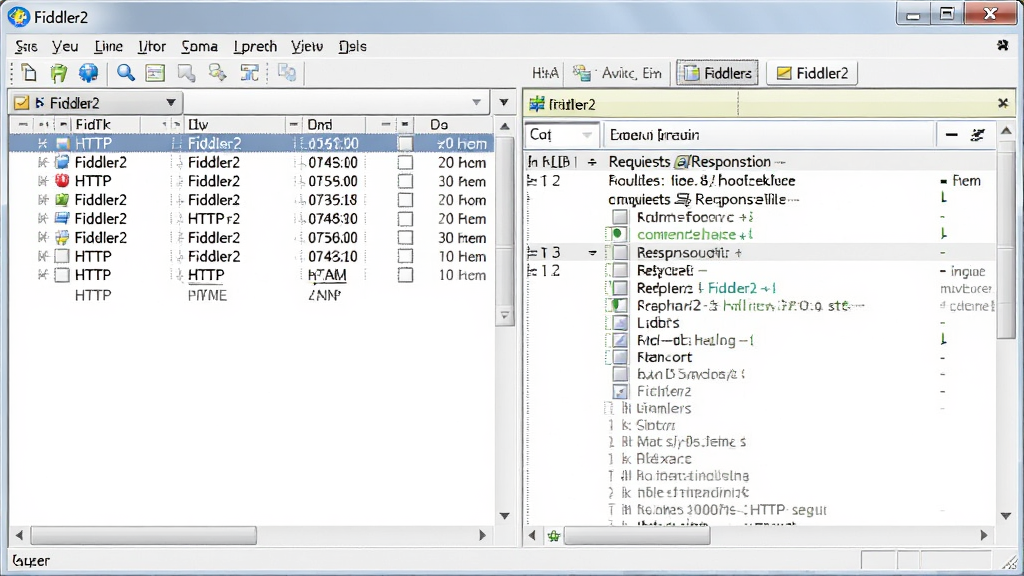
Task: Click the filter field reading Eroeni Irrauin
Action: (768, 135)
